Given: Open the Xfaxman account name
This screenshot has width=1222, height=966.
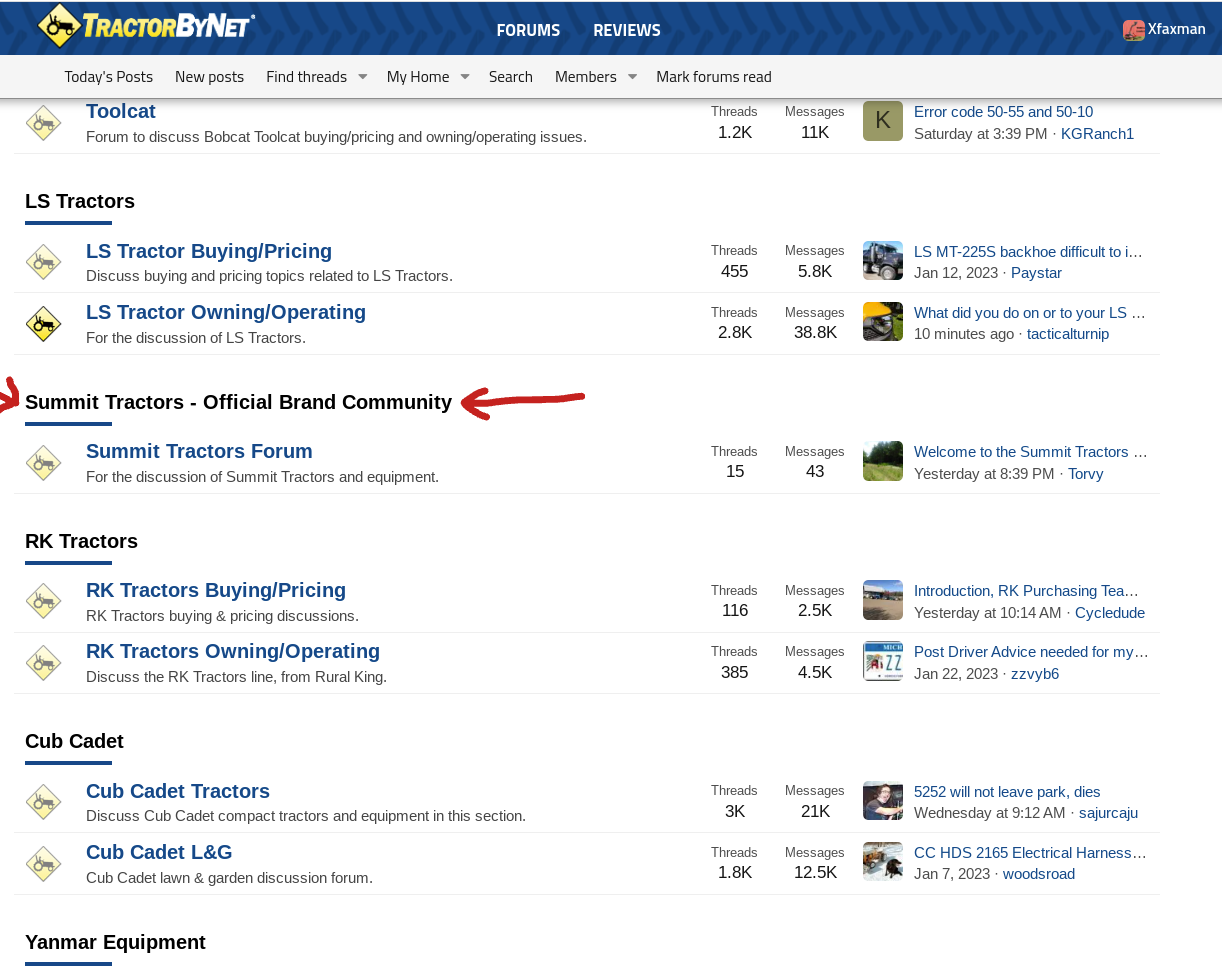Looking at the screenshot, I should pos(1176,29).
